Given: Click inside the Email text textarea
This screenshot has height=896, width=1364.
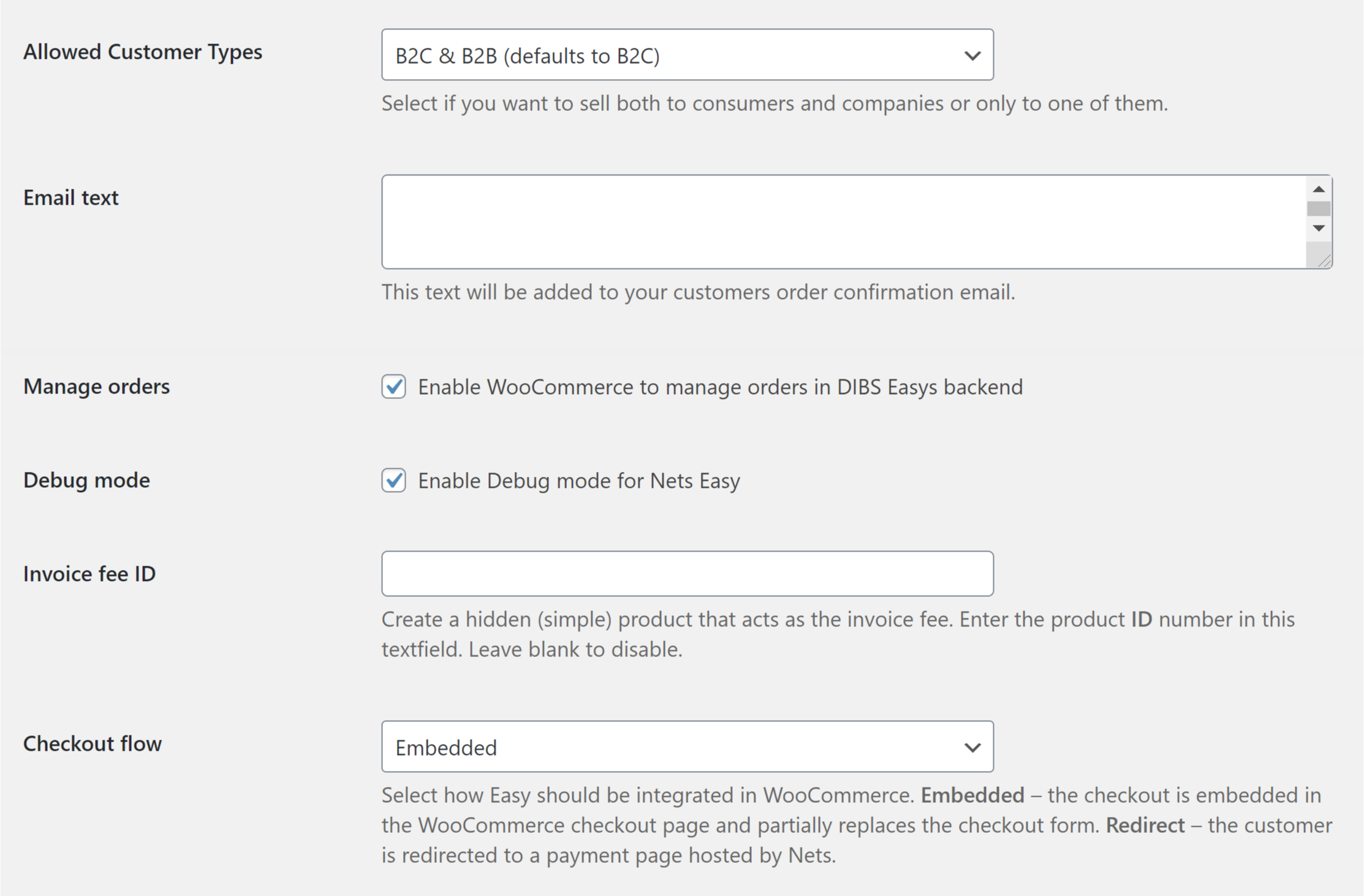Looking at the screenshot, I should pyautogui.click(x=843, y=222).
